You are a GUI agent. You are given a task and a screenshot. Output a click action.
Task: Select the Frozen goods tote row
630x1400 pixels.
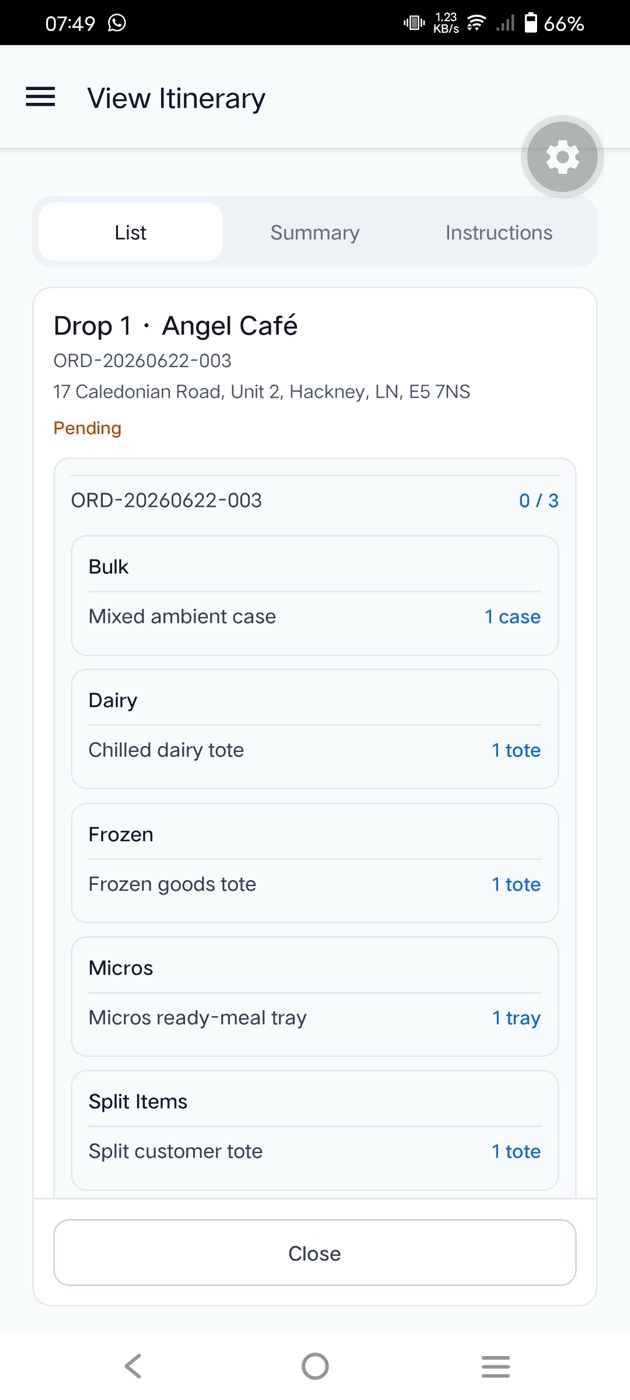(x=315, y=884)
